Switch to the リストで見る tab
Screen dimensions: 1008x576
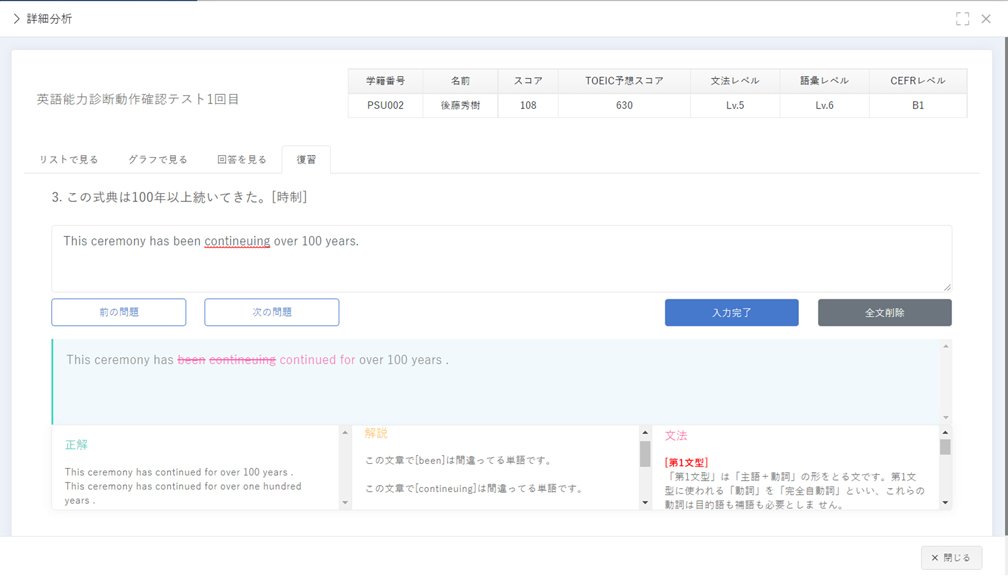69,159
